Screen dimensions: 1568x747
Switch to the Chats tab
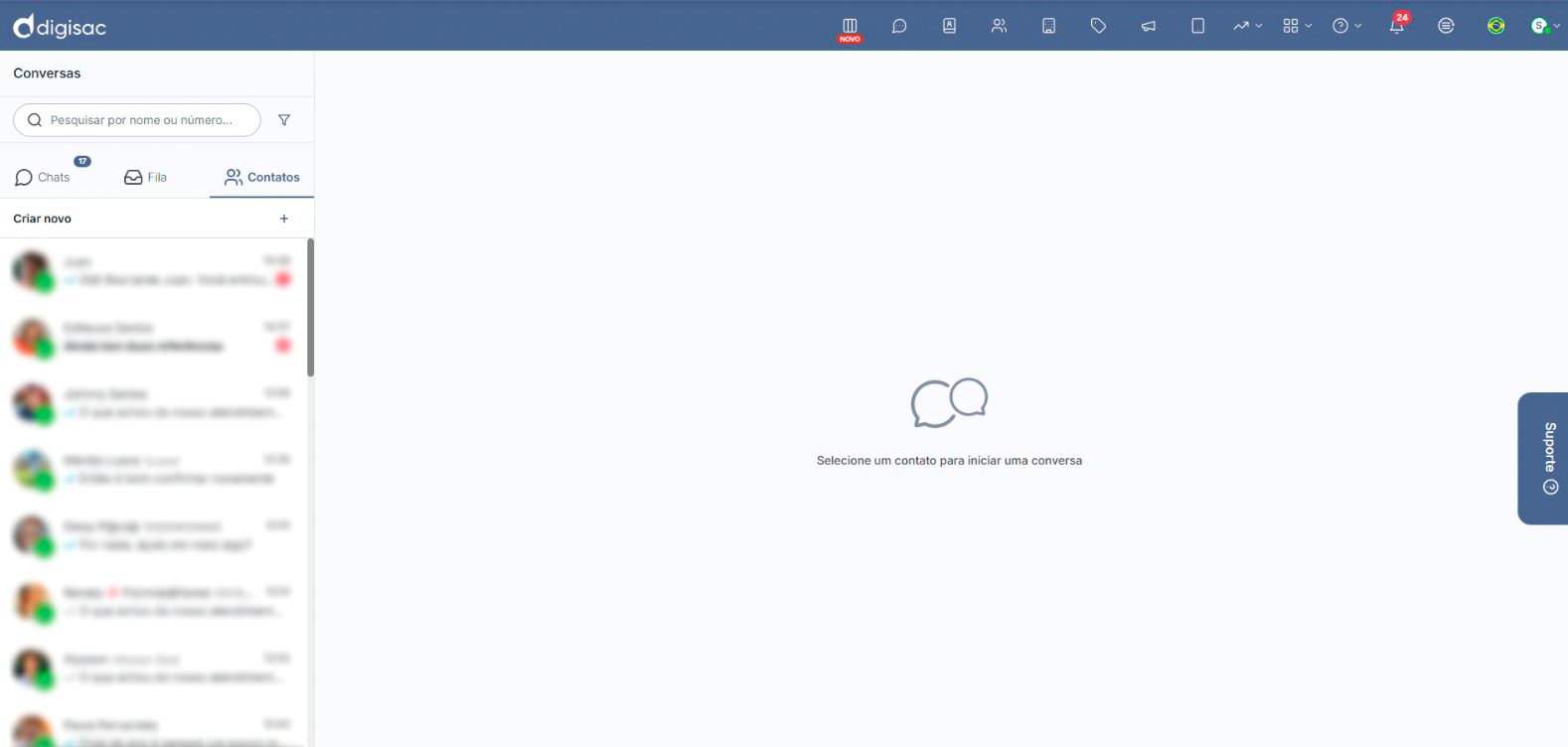click(x=43, y=178)
